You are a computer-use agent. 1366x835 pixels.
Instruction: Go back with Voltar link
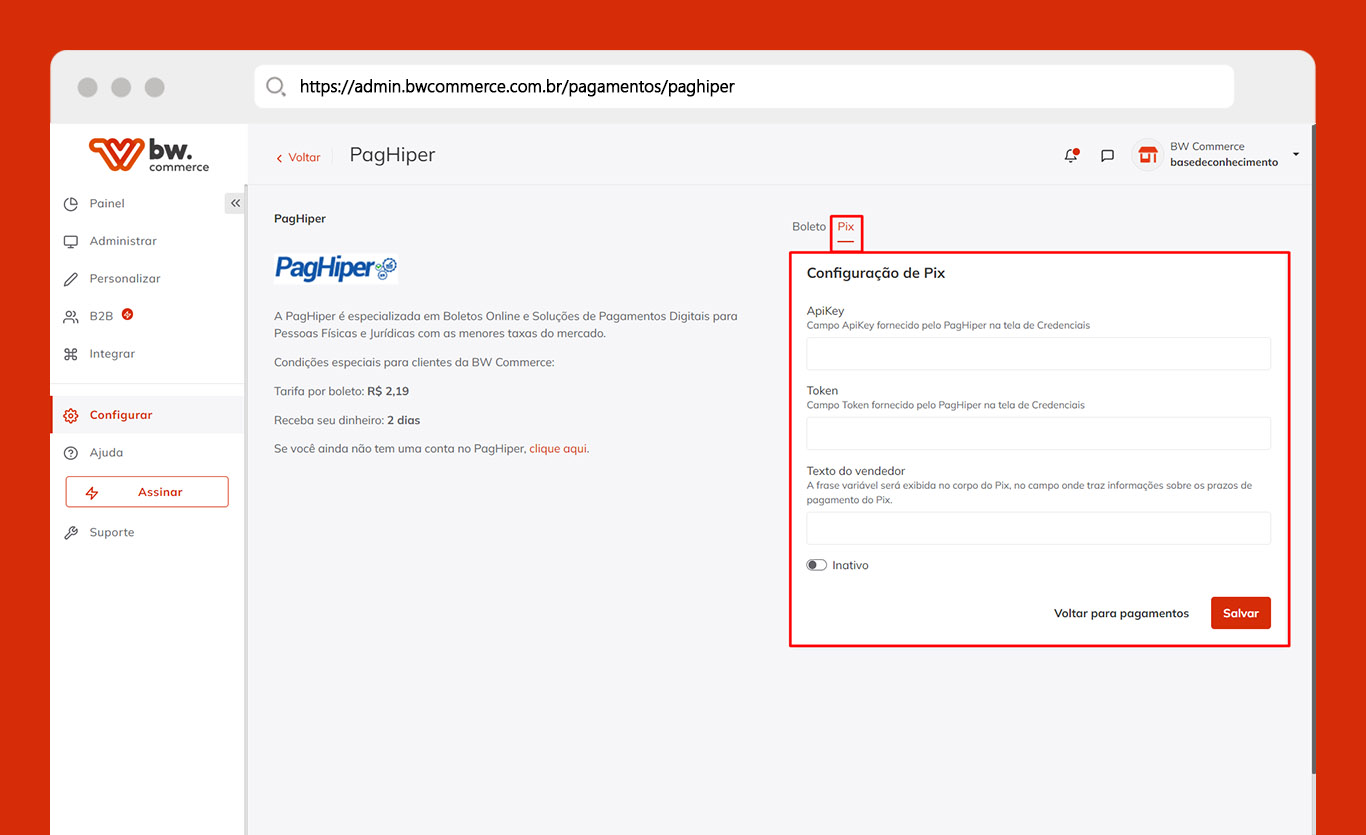tap(298, 157)
